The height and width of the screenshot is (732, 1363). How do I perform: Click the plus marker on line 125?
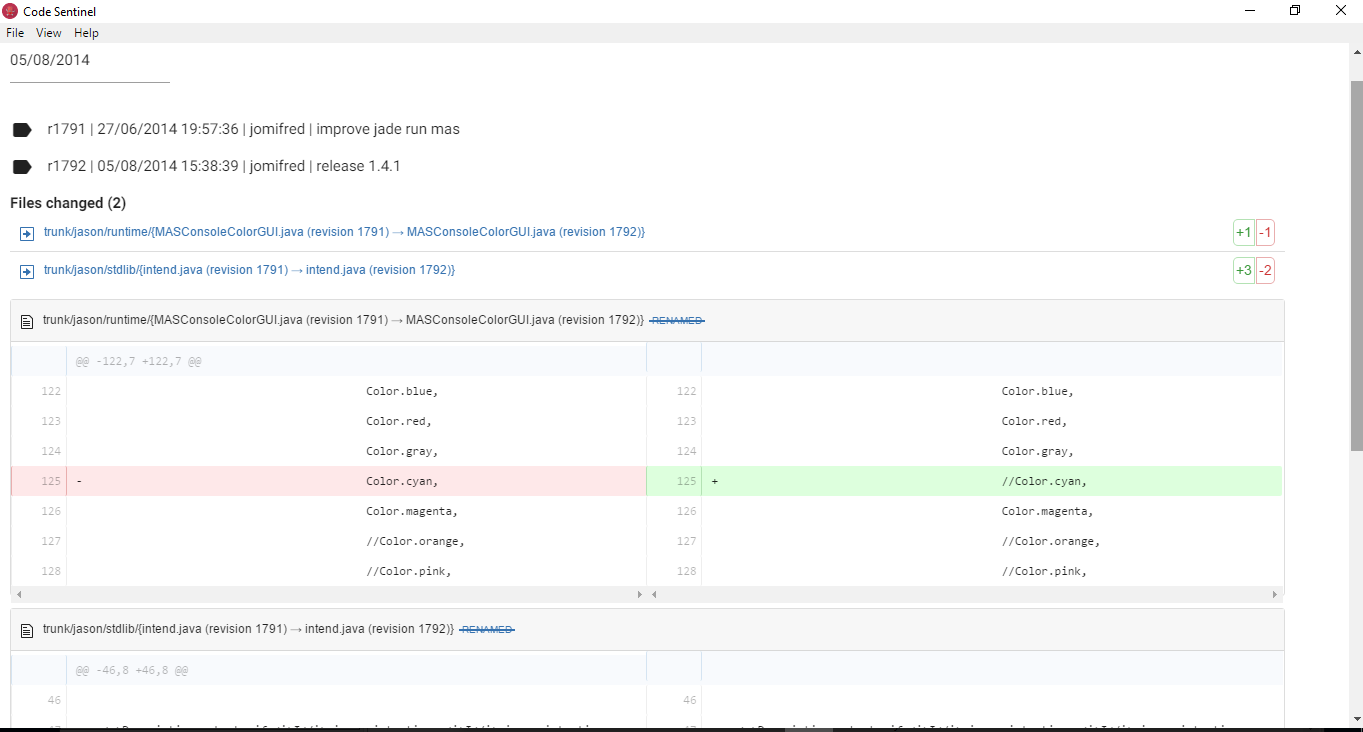(x=714, y=481)
